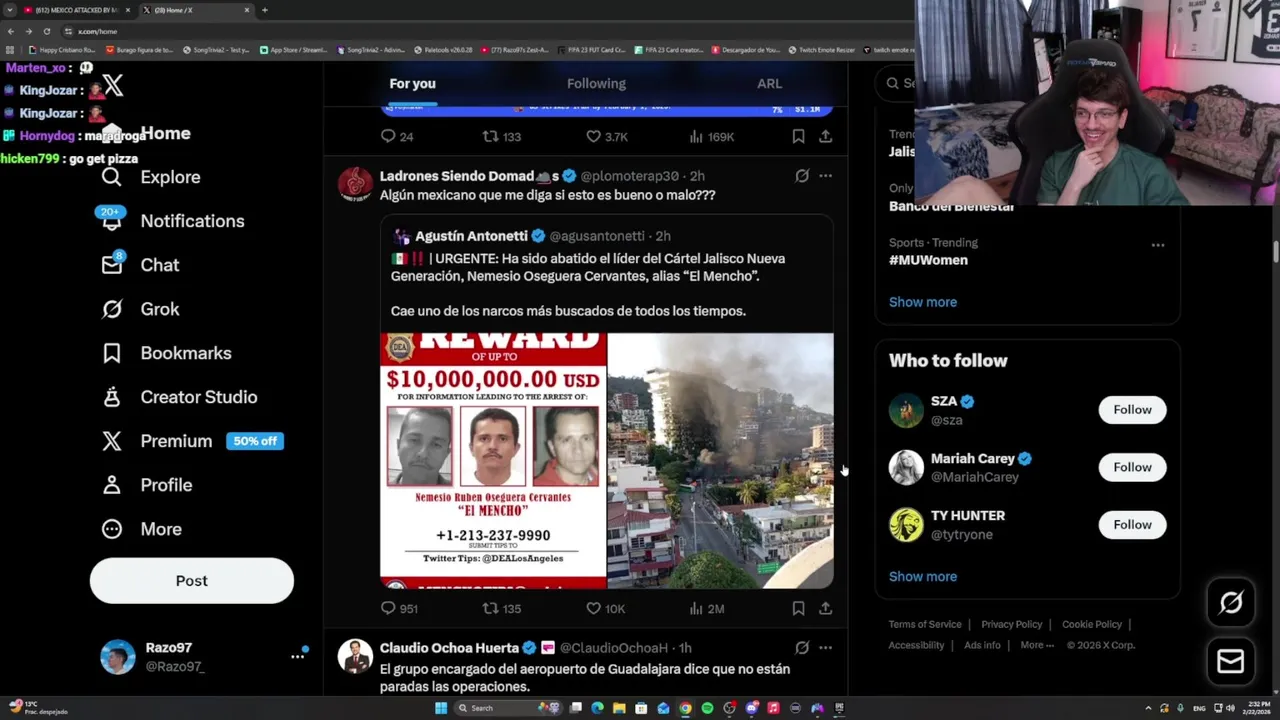The width and height of the screenshot is (1280, 720).
Task: Open Spotify from the taskbar
Action: pos(707,708)
